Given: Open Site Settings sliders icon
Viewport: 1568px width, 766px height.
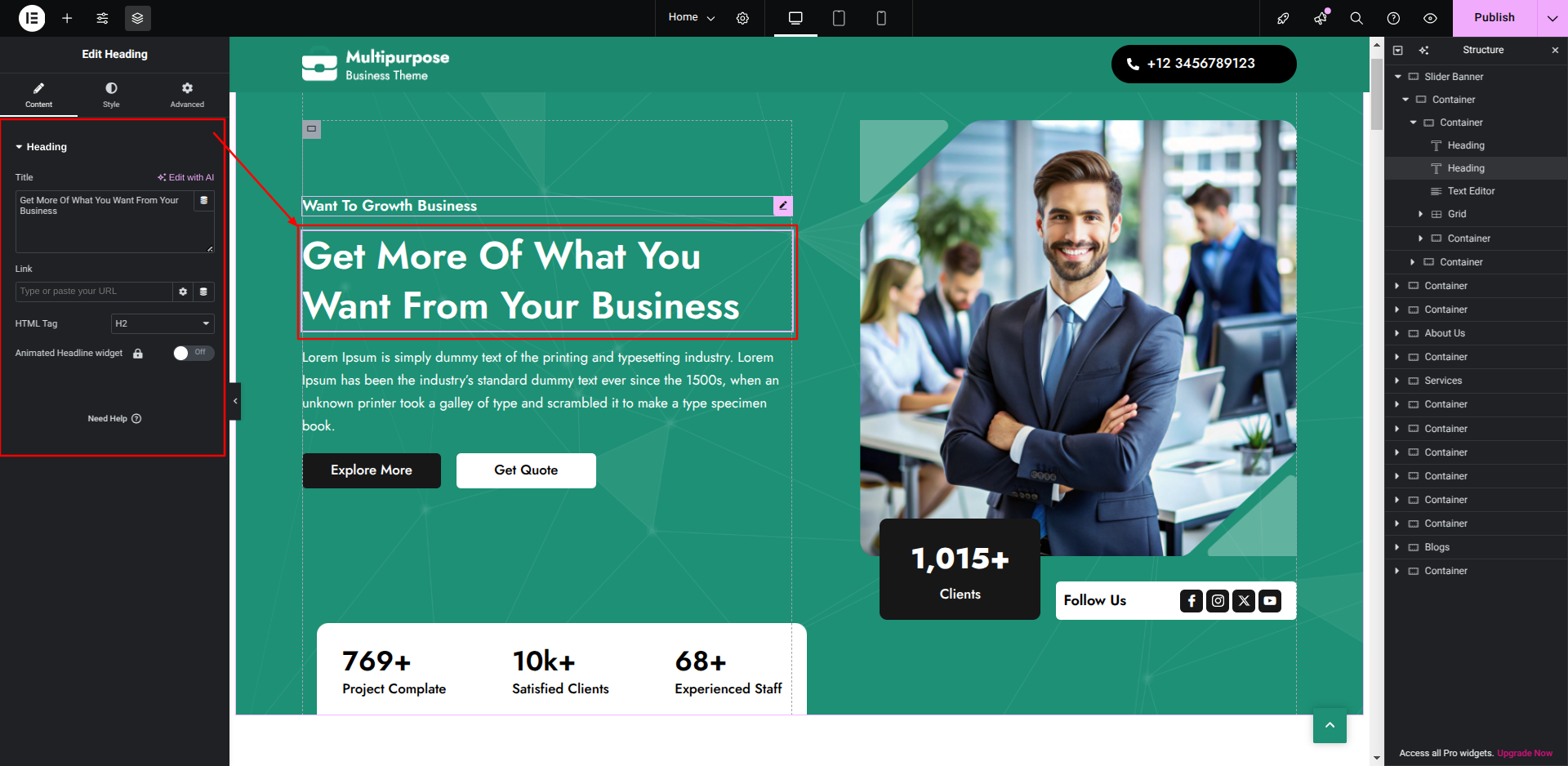Looking at the screenshot, I should pyautogui.click(x=102, y=18).
